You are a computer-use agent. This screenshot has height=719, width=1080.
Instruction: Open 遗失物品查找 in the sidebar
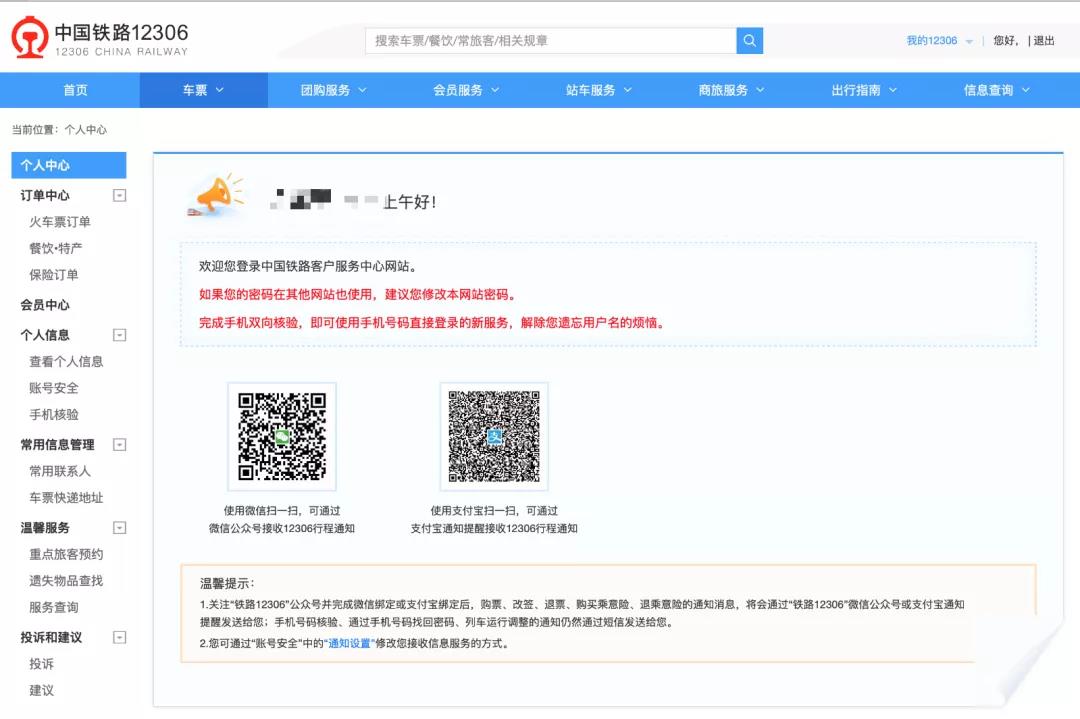pos(66,581)
